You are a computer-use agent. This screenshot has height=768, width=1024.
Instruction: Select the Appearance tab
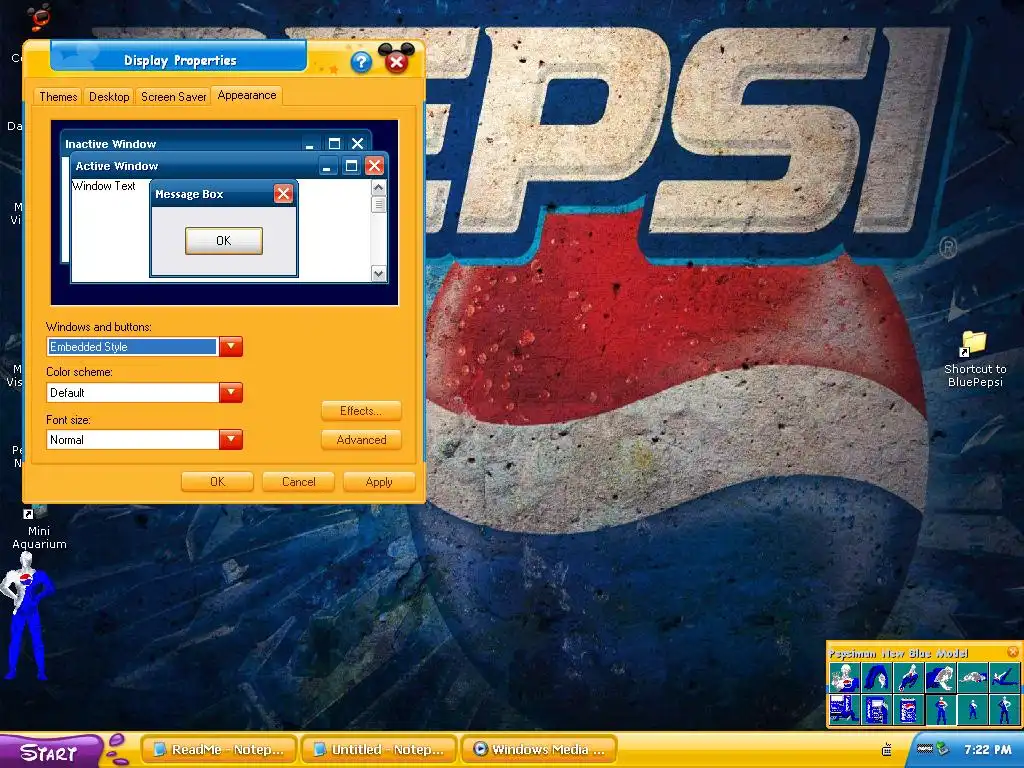coord(247,95)
